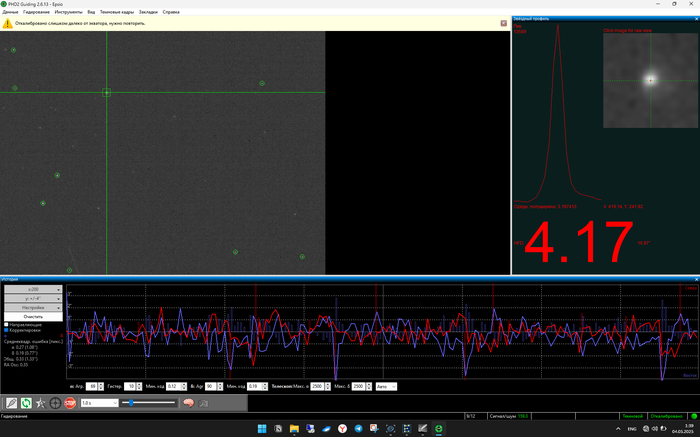The width and height of the screenshot is (700, 437).
Task: Toggle the Направляющие checkbox
Action: point(6,324)
